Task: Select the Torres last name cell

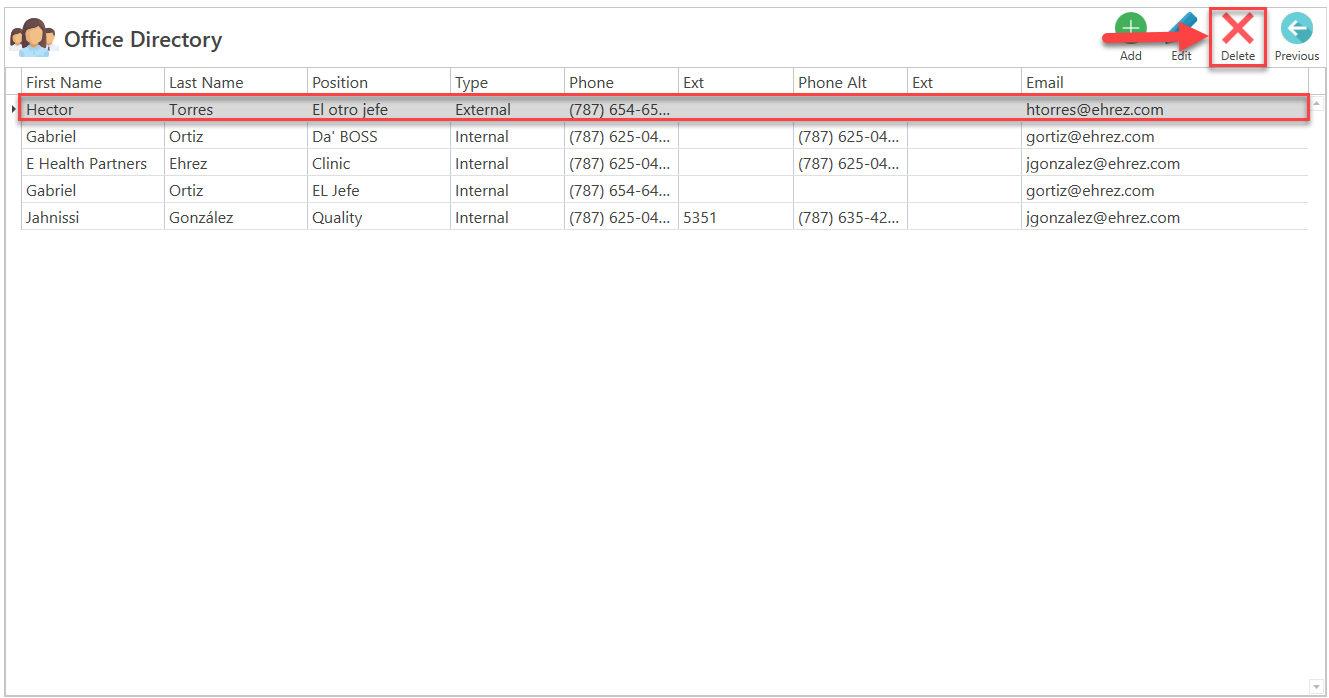Action: [x=236, y=109]
